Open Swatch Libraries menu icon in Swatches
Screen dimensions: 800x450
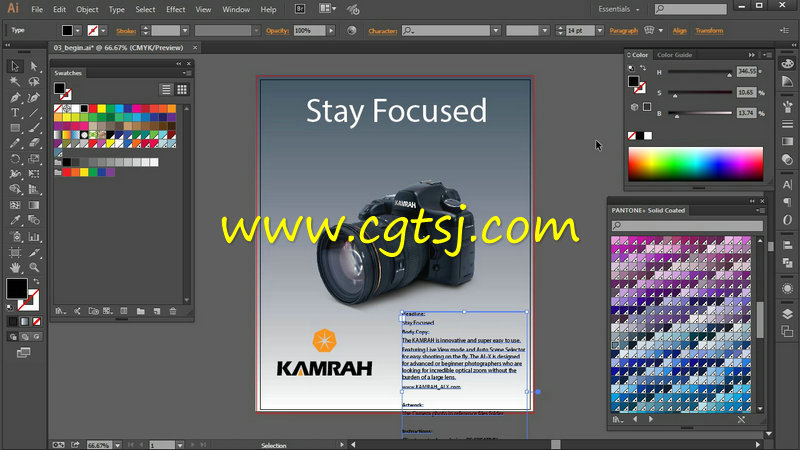pos(60,311)
